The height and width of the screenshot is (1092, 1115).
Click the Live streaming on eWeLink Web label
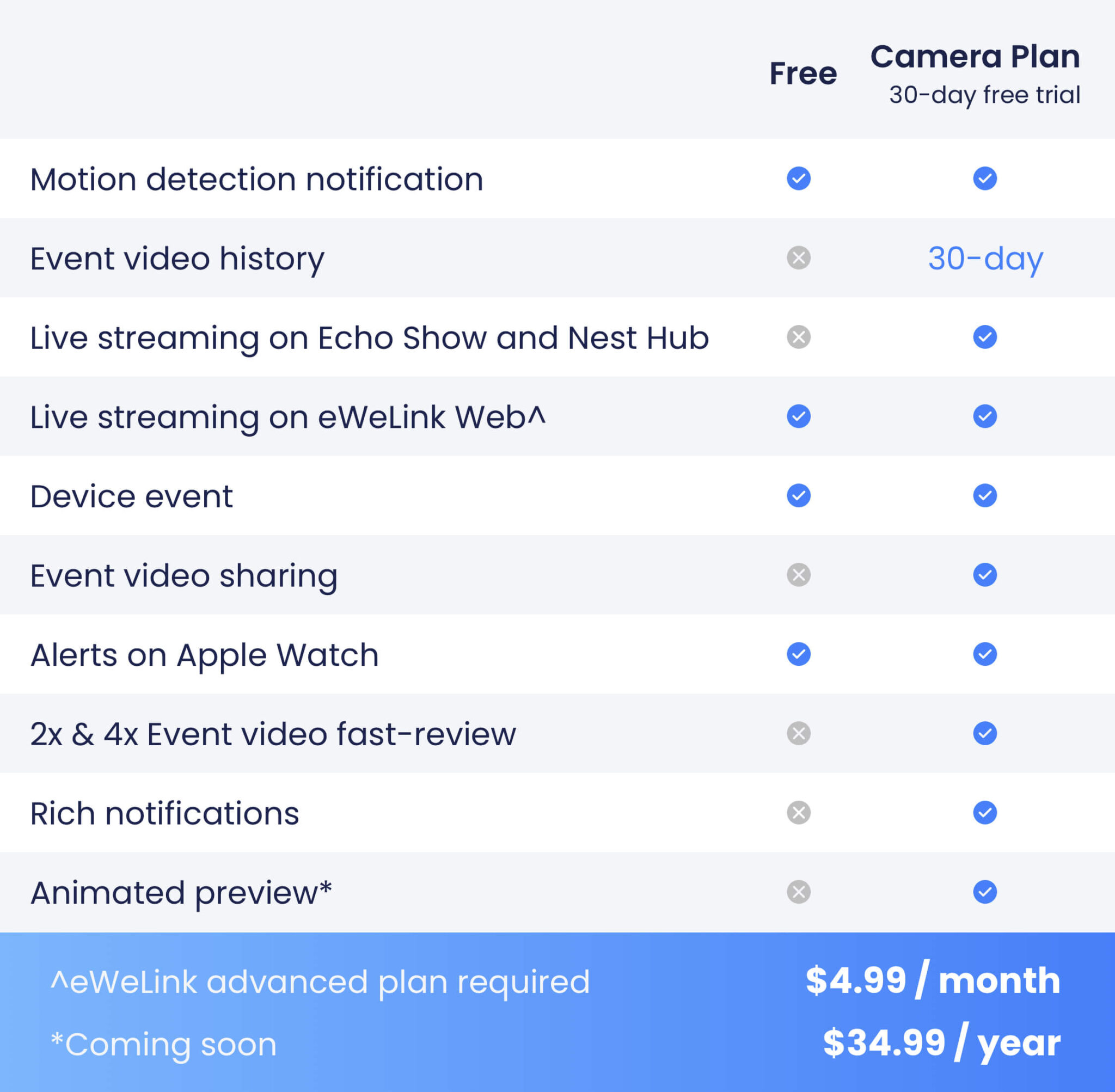pyautogui.click(x=288, y=417)
